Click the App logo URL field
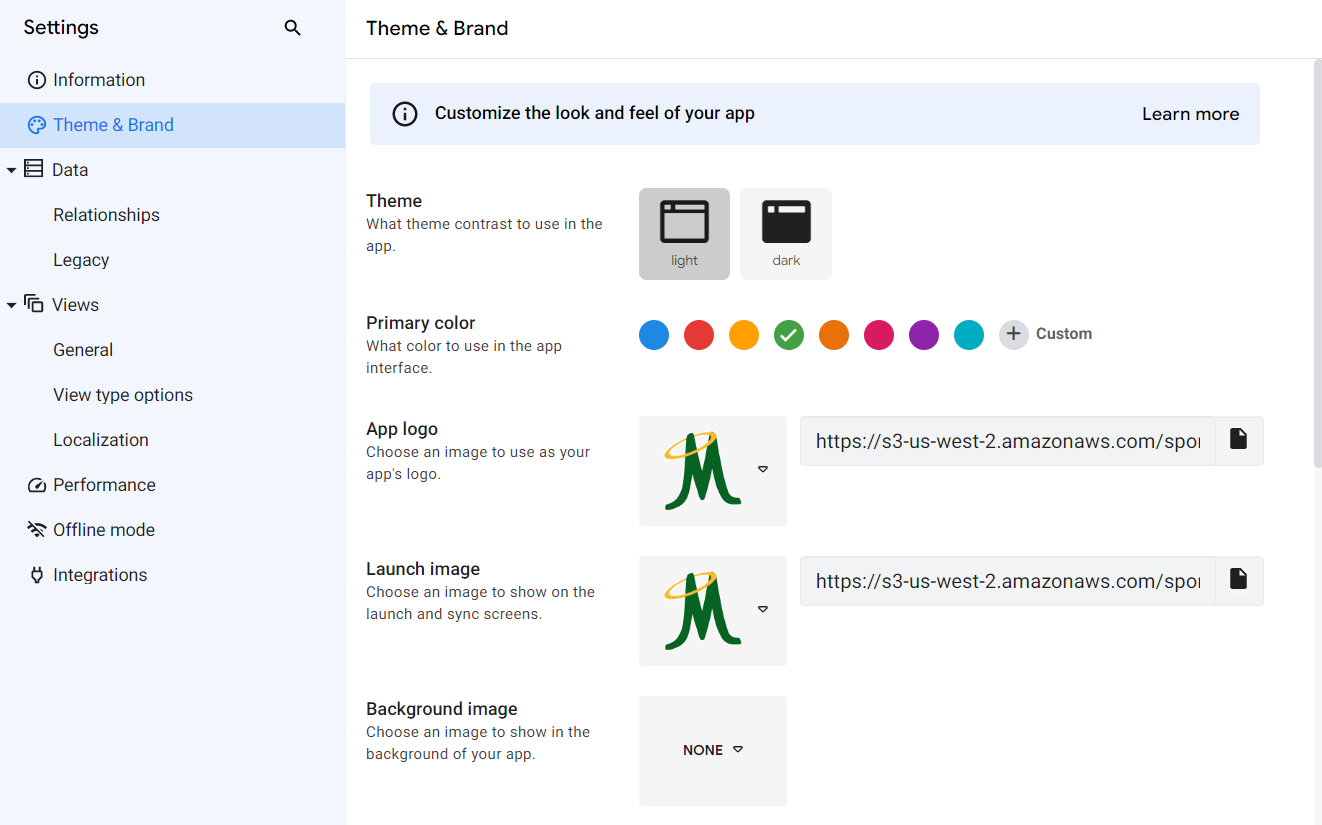The width and height of the screenshot is (1322, 825). (x=1007, y=441)
